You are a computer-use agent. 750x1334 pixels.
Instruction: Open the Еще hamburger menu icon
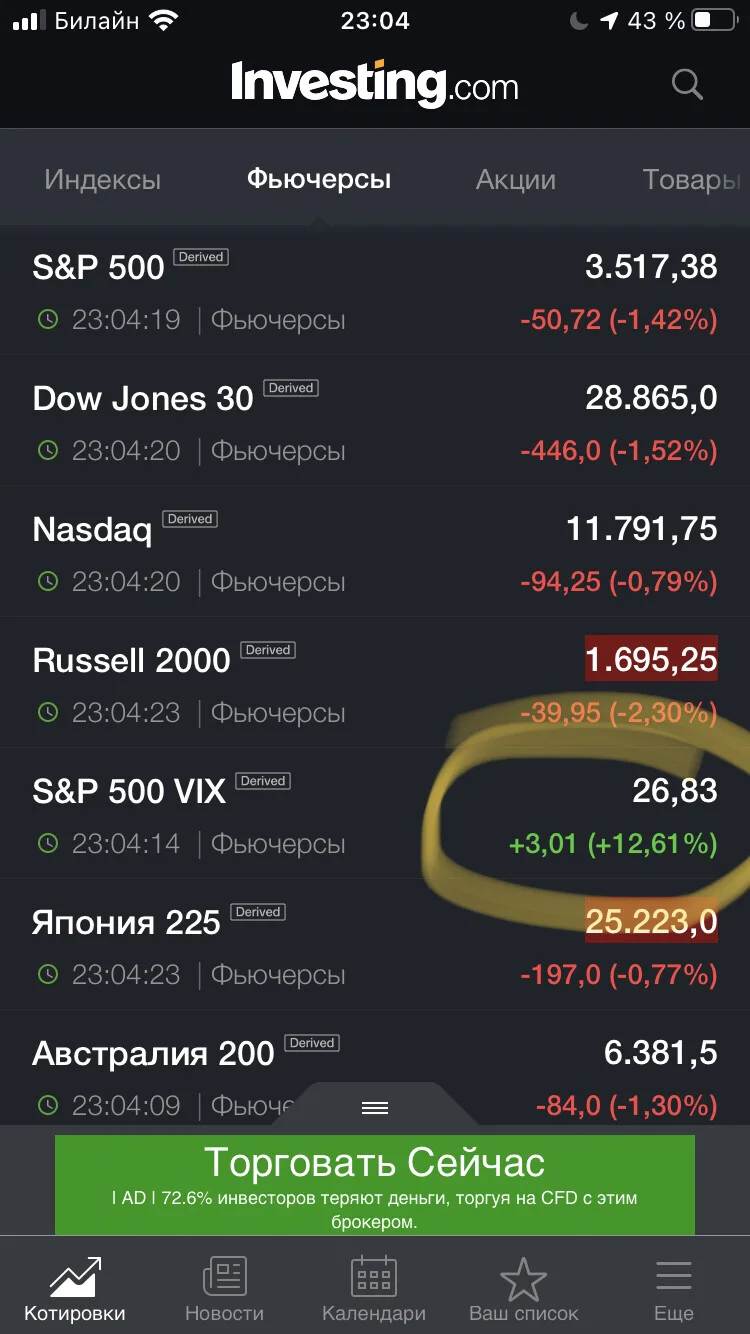click(673, 1276)
